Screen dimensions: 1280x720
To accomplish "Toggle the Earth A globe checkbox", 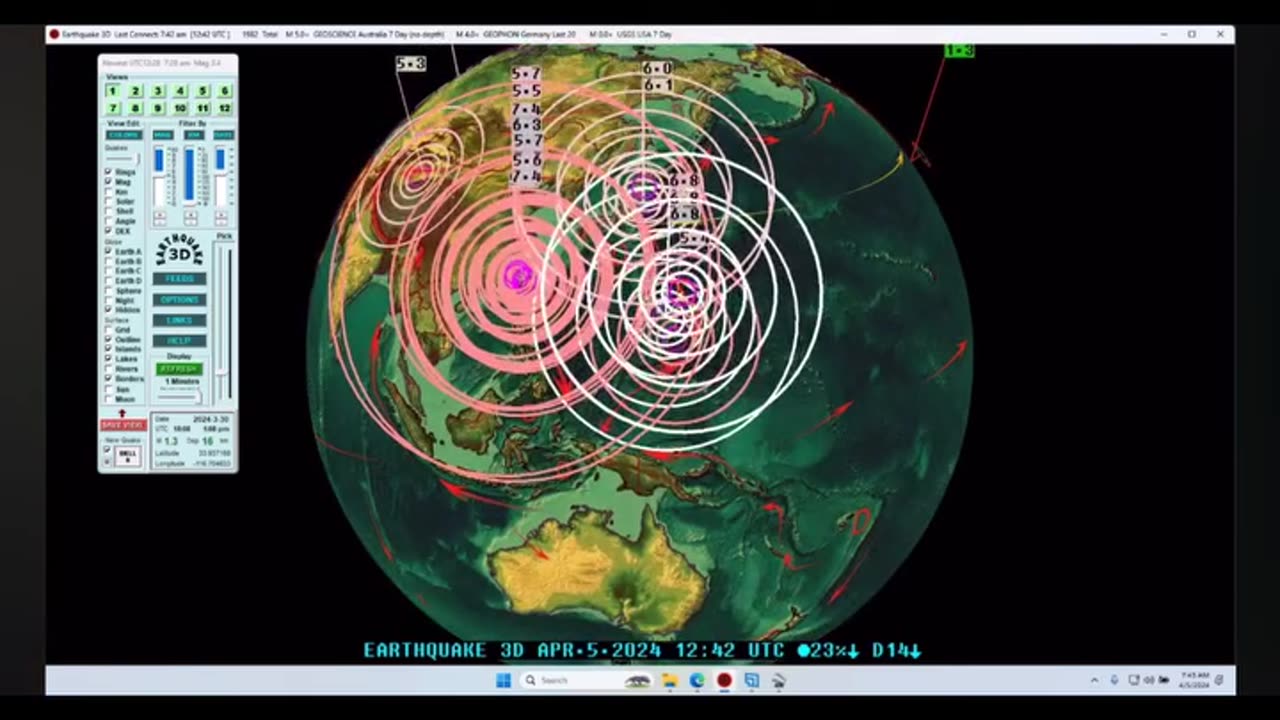I will [x=109, y=251].
